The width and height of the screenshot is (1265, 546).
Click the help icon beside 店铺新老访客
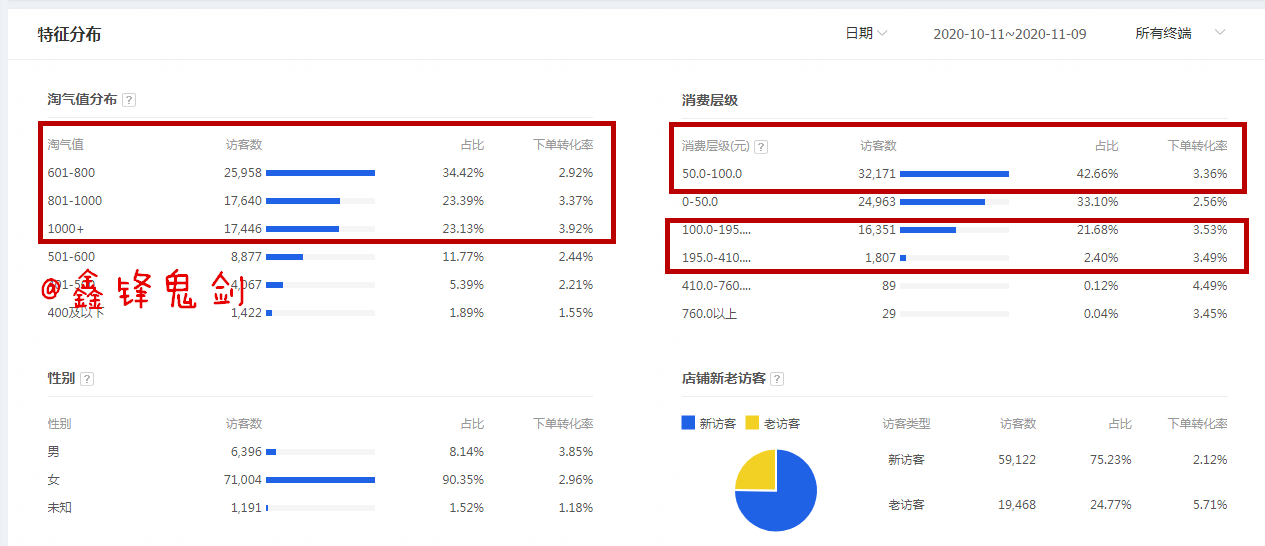[777, 379]
